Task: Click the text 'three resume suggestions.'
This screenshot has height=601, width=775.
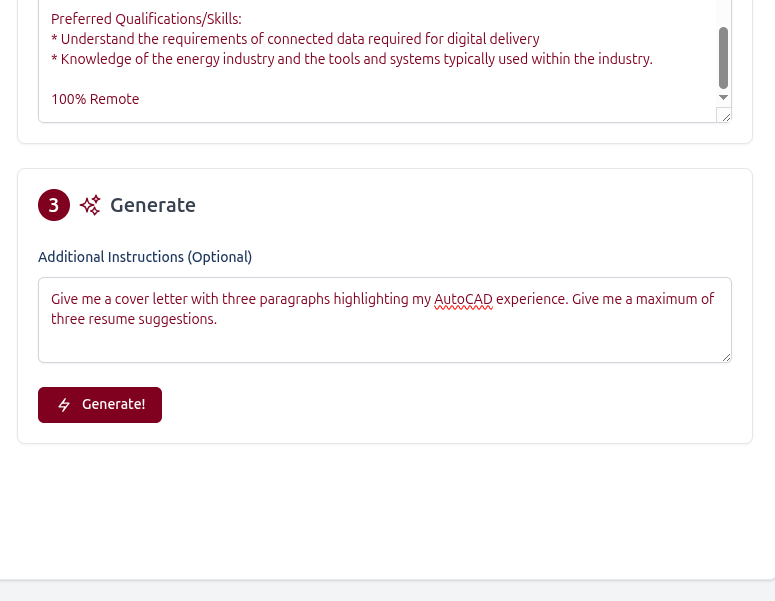Action: tap(134, 319)
